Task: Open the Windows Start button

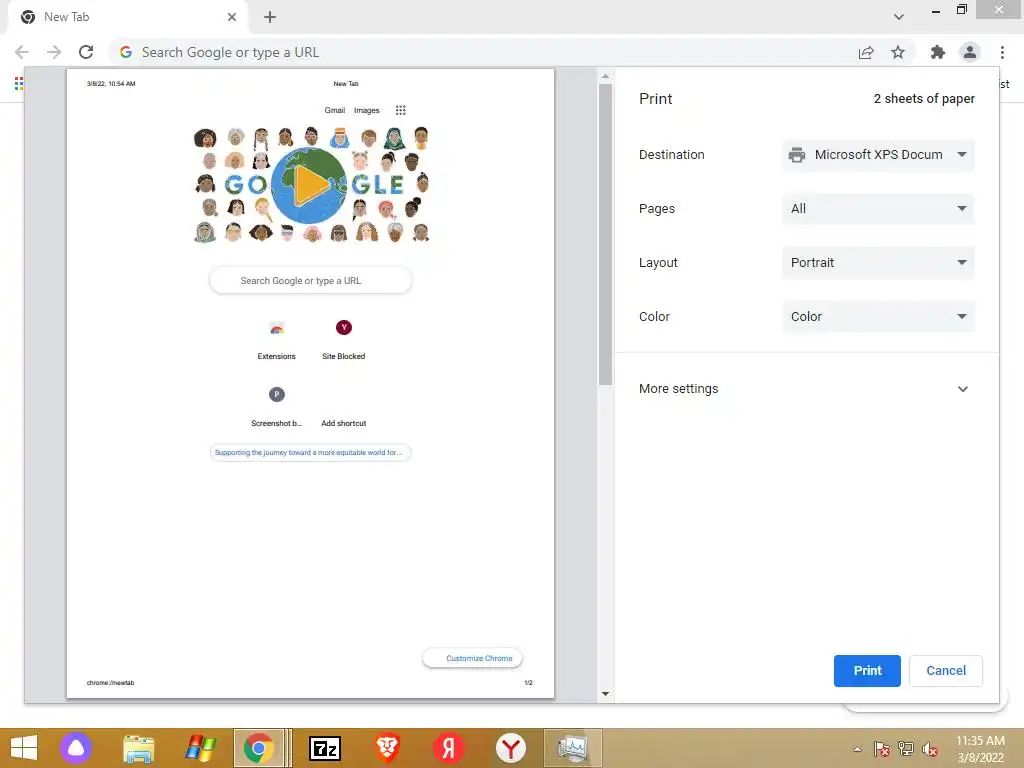Action: point(24,748)
